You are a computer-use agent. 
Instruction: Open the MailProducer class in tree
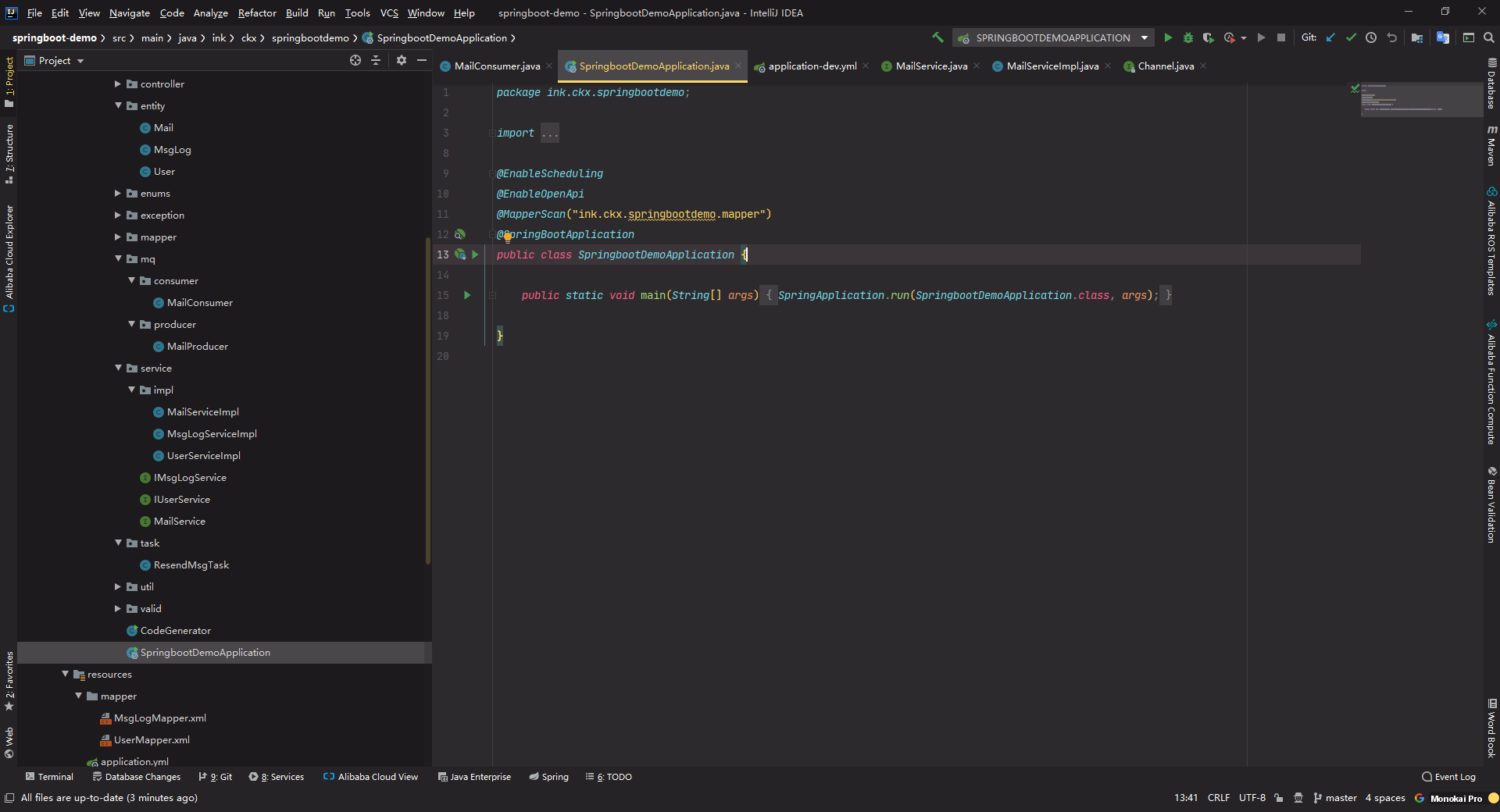click(197, 346)
